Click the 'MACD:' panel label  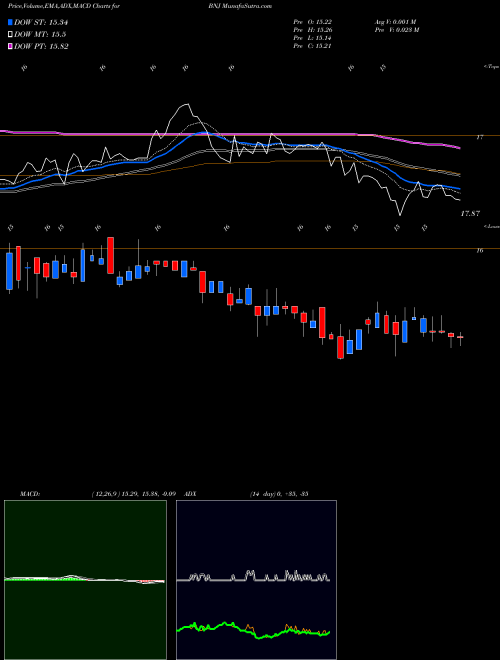pos(29,494)
